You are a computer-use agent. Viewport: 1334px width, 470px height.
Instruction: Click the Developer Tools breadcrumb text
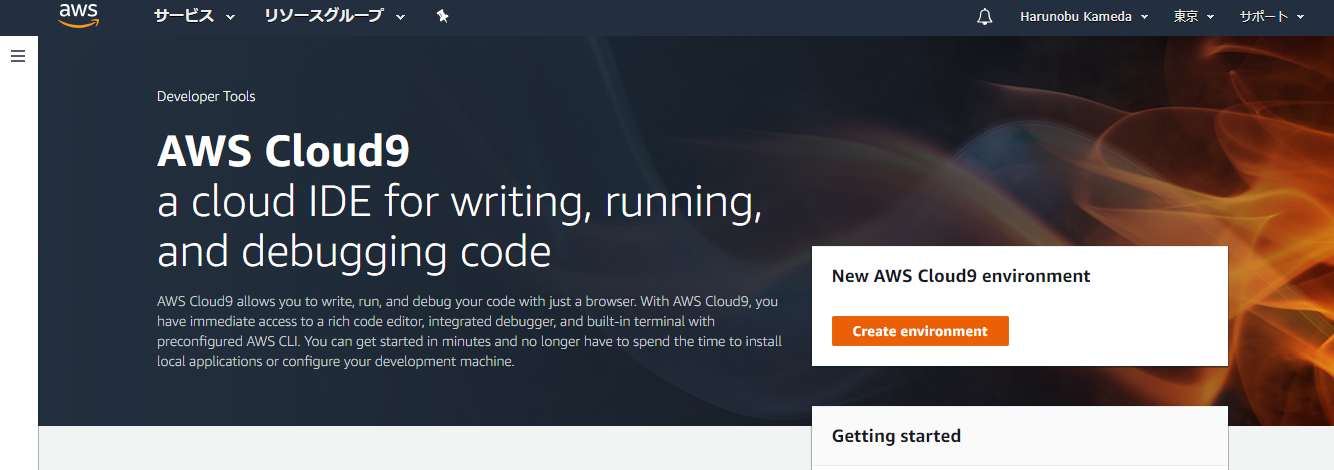point(206,97)
